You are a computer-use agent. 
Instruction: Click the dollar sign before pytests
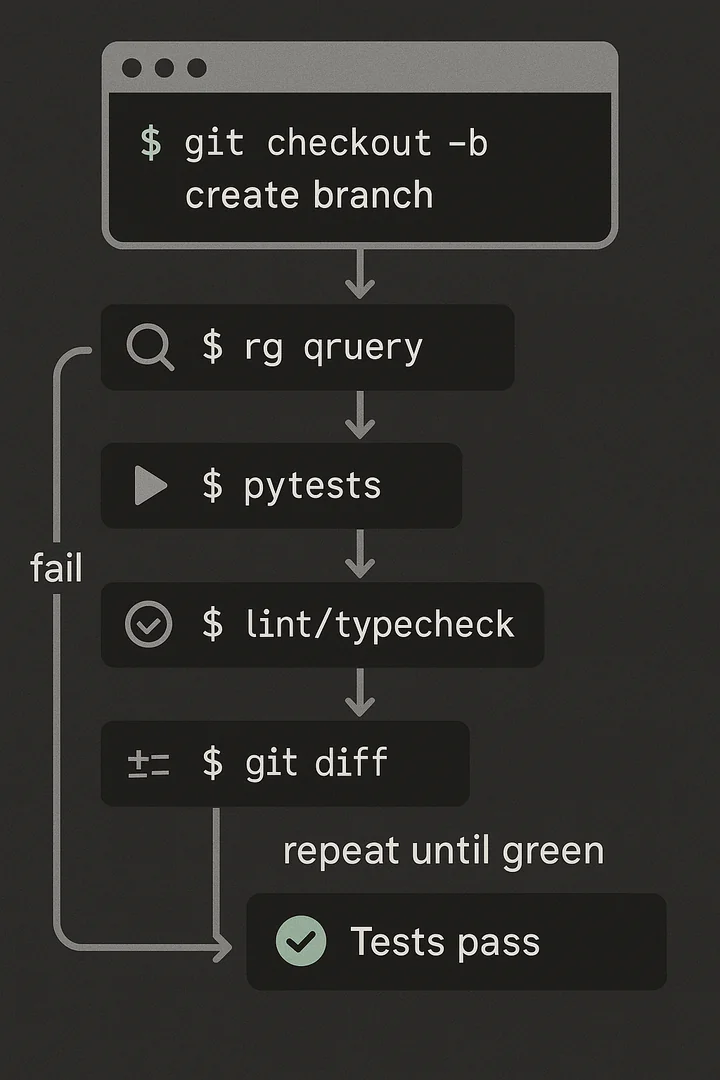tap(213, 485)
